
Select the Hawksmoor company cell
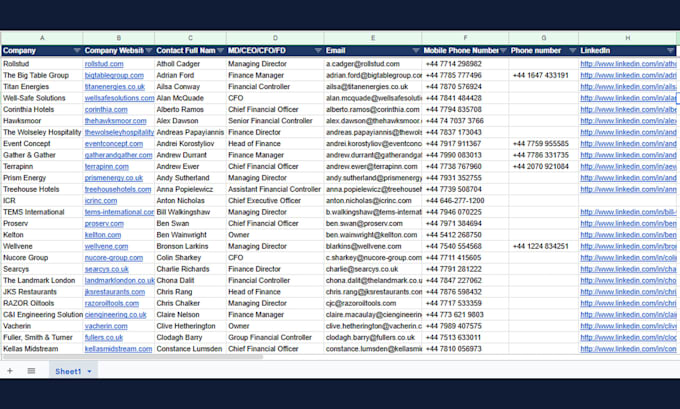(x=42, y=121)
